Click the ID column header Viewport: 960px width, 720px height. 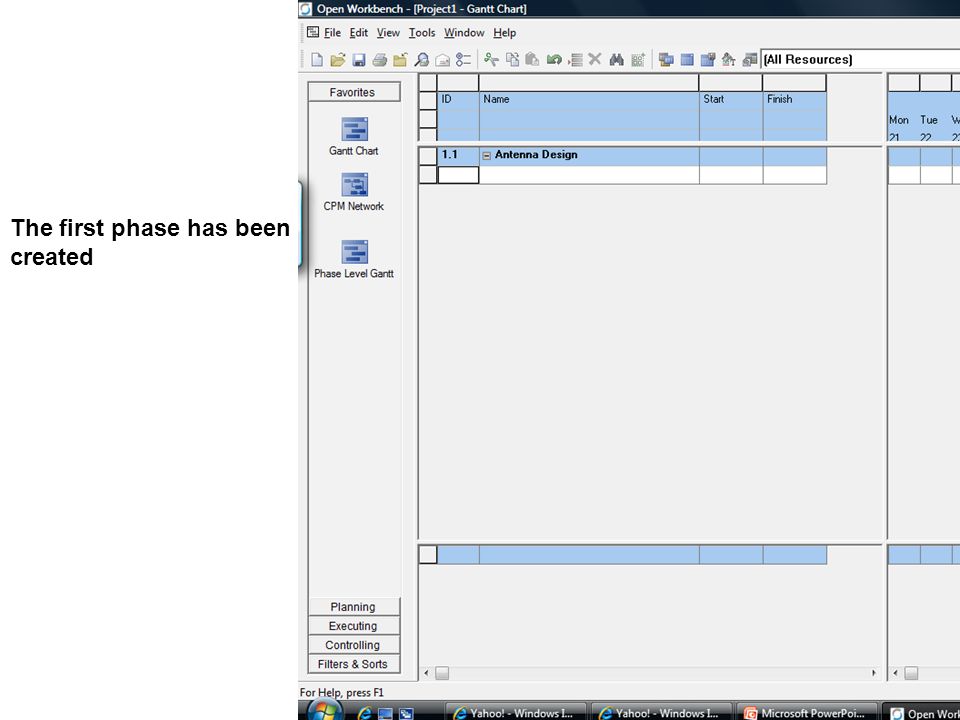click(458, 99)
